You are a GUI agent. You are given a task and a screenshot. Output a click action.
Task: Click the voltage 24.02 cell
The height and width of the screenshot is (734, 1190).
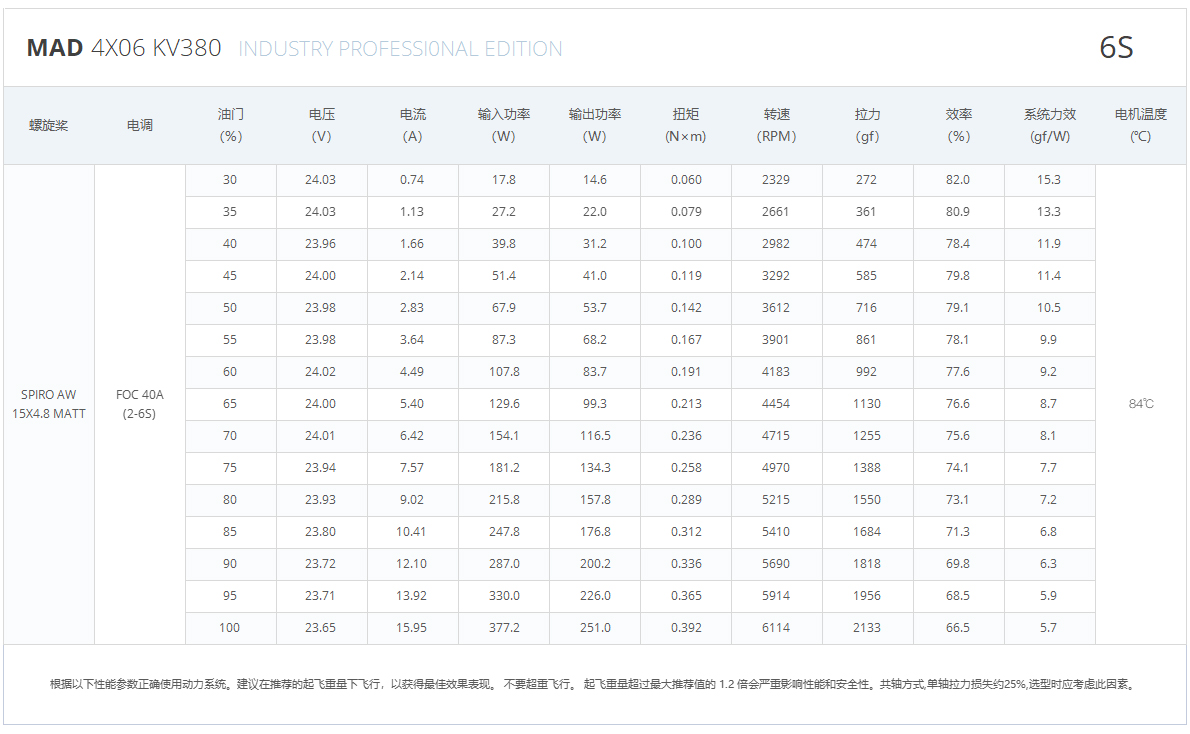(322, 372)
